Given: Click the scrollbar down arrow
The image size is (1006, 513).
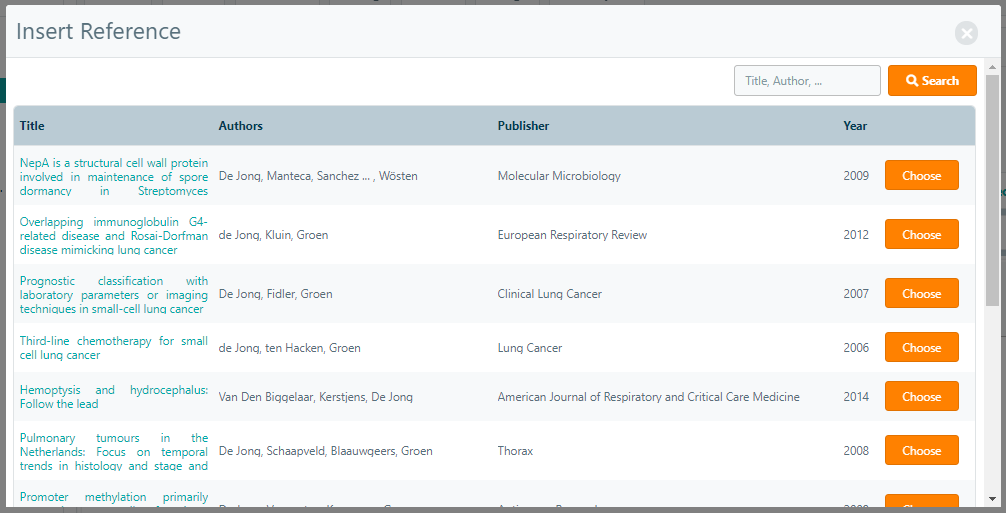Looking at the screenshot, I should pos(993,498).
